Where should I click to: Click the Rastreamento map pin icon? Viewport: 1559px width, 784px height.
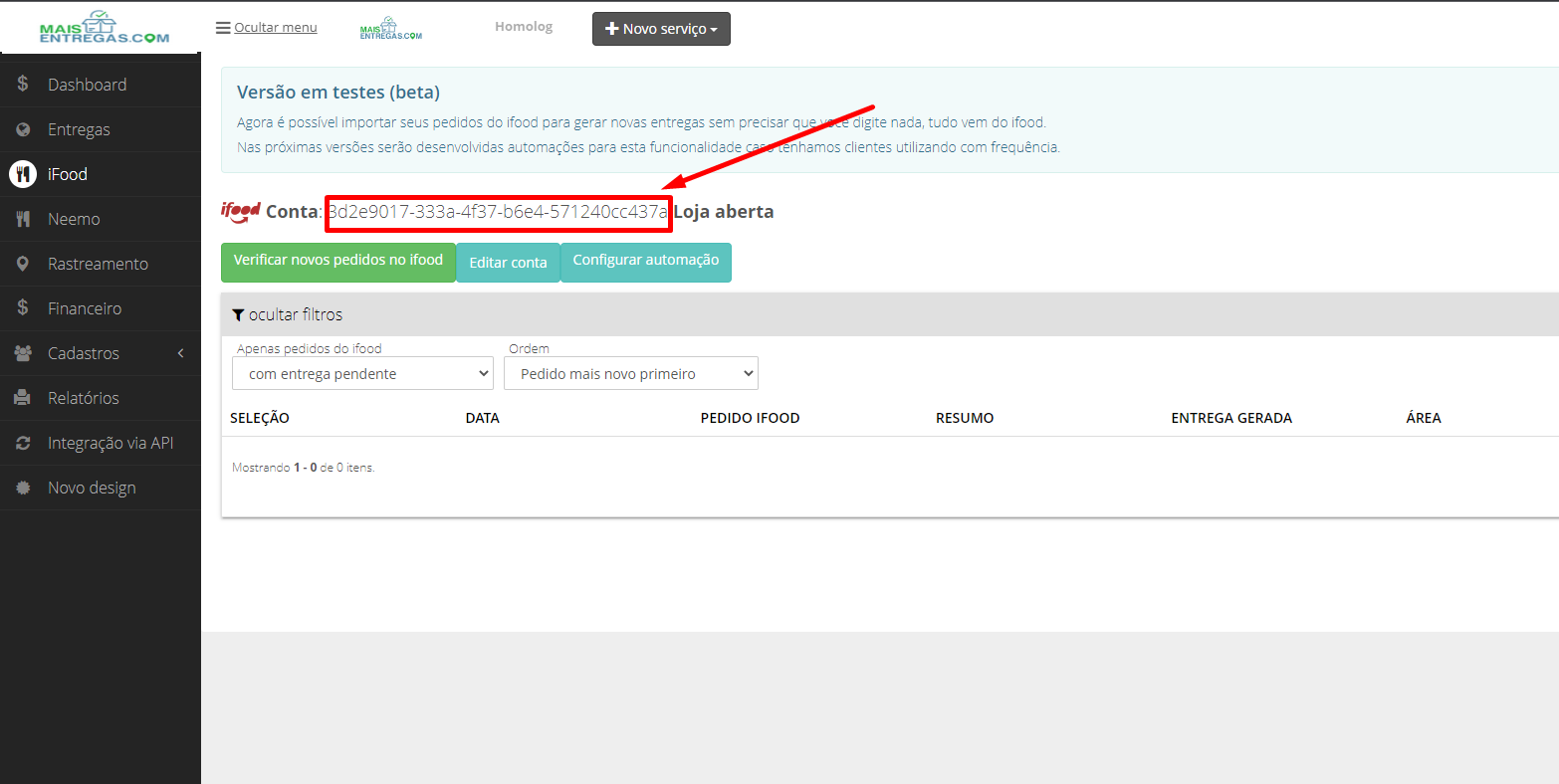tap(23, 264)
